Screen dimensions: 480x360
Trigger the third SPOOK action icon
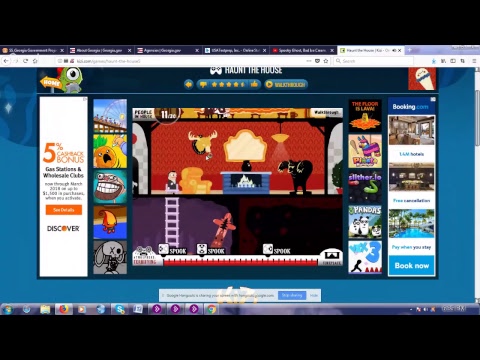pyautogui.click(x=268, y=249)
